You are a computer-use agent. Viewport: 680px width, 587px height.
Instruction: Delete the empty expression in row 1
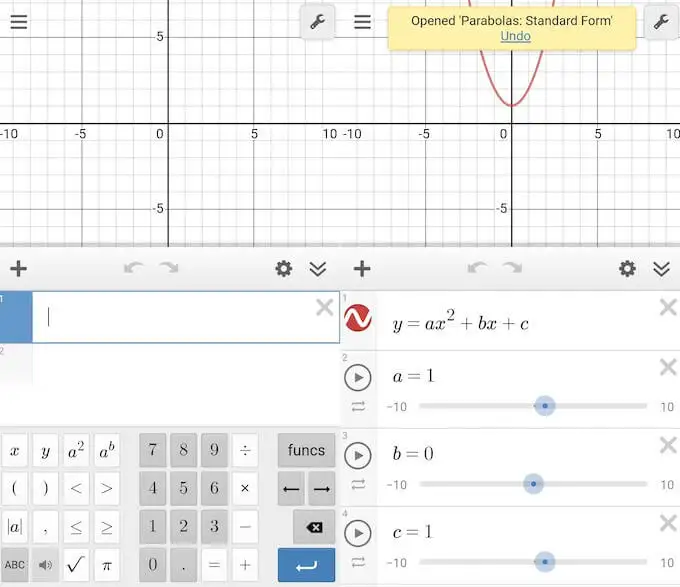324,308
